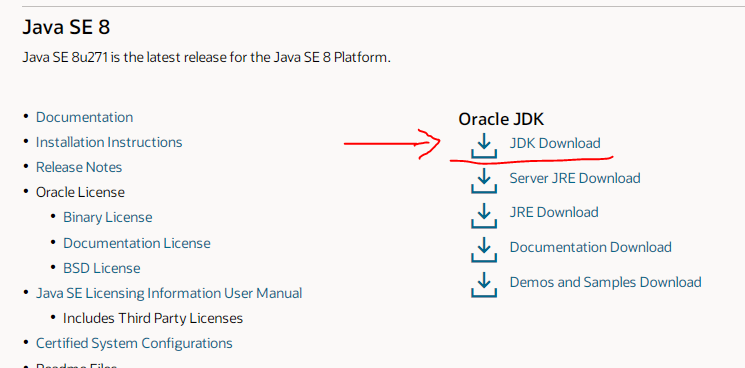Click the Oracle License list item text
Screen dimensions: 745x368
(x=80, y=192)
